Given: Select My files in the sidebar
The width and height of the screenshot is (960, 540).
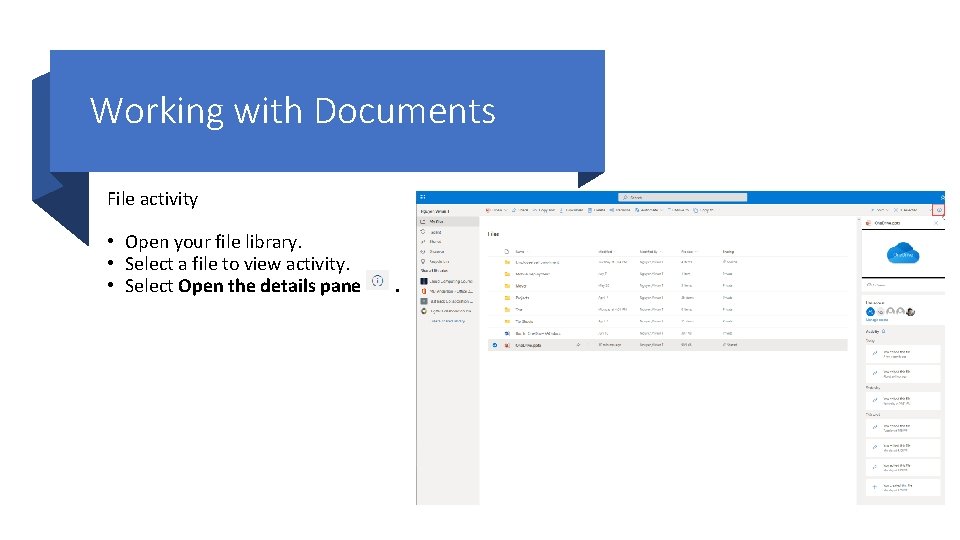Looking at the screenshot, I should click(448, 222).
